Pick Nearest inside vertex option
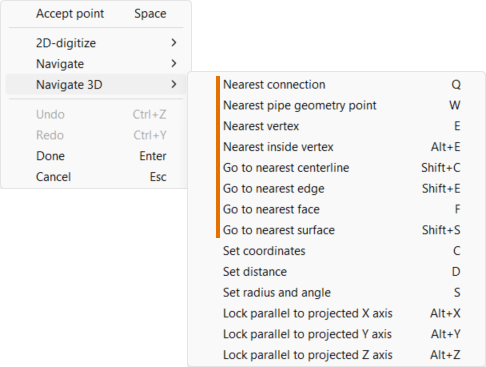Screen dimensions: 486x367 point(337,147)
